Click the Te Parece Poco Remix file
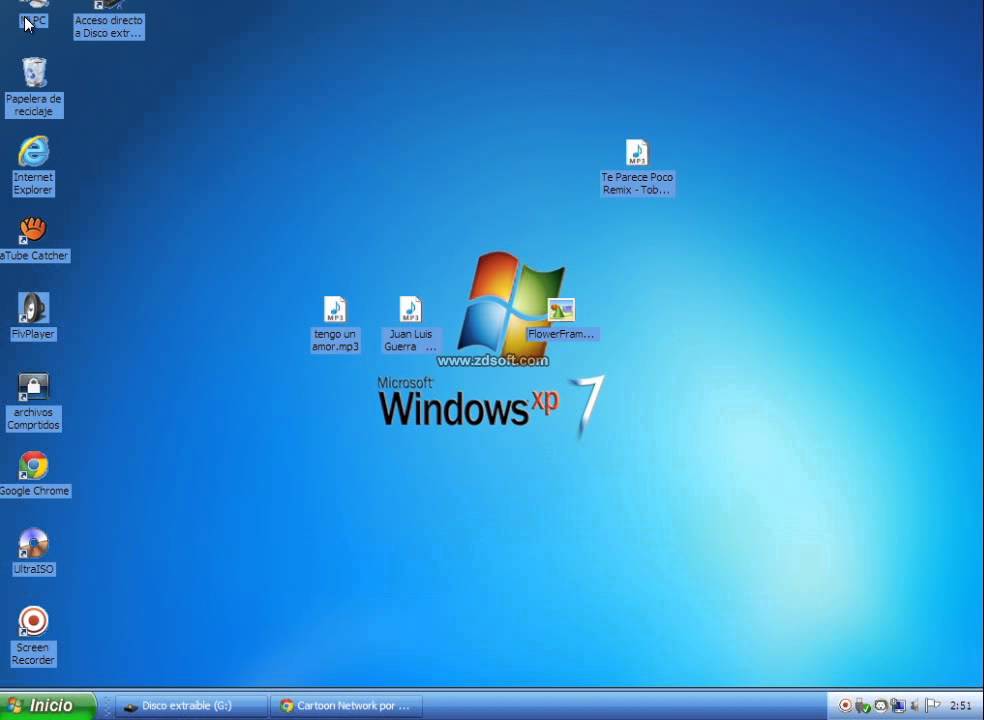This screenshot has width=984, height=720. (637, 153)
